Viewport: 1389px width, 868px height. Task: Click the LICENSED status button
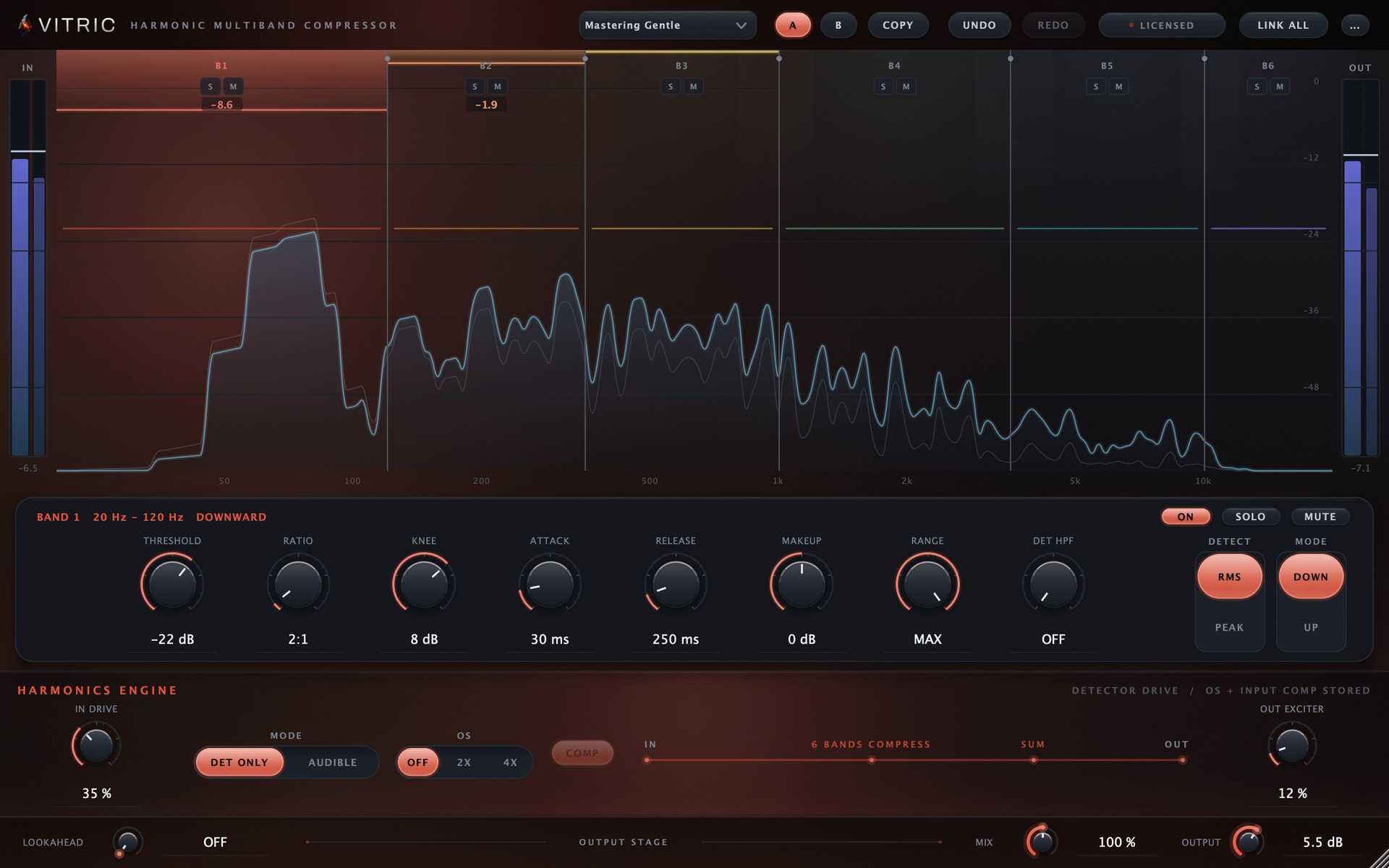[x=1161, y=25]
